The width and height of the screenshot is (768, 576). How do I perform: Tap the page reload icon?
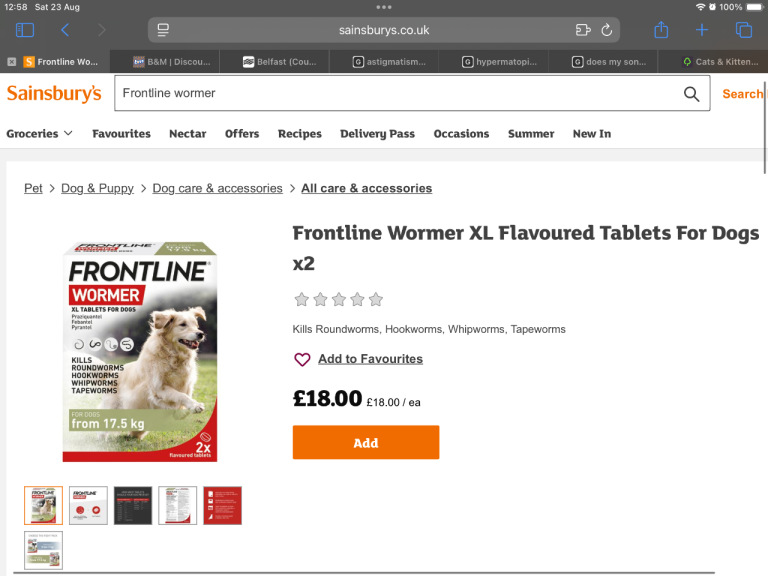click(607, 30)
